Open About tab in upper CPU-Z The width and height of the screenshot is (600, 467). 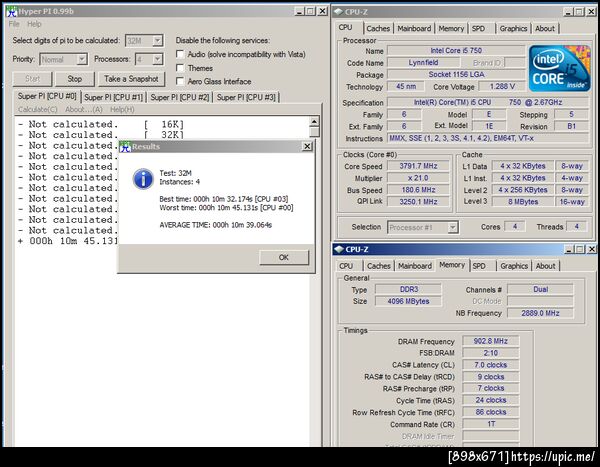point(545,28)
